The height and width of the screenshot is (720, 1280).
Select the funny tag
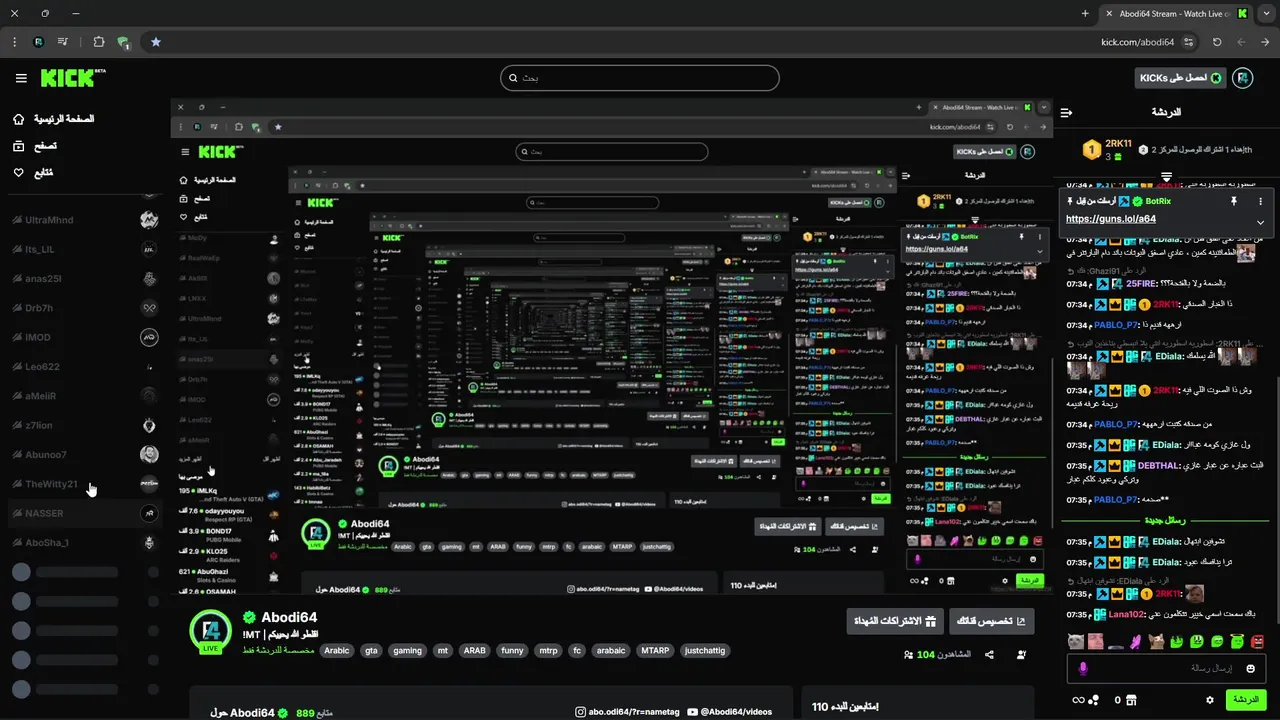(512, 650)
